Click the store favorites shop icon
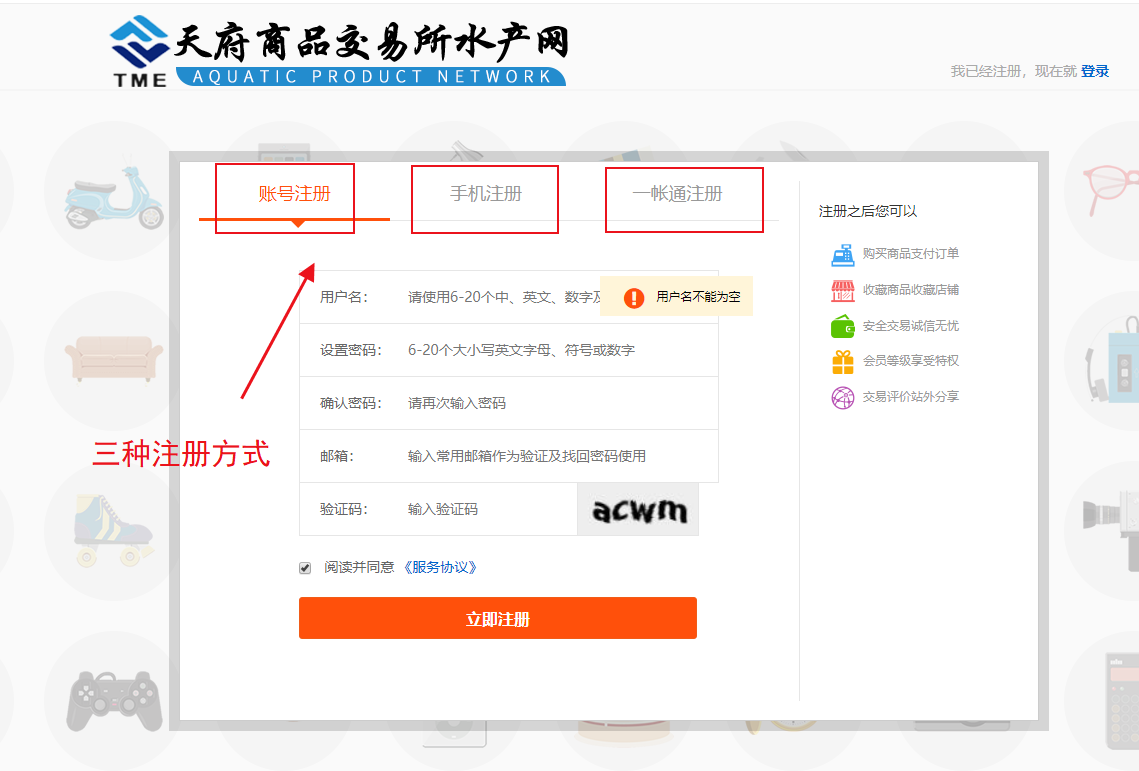 click(x=842, y=290)
